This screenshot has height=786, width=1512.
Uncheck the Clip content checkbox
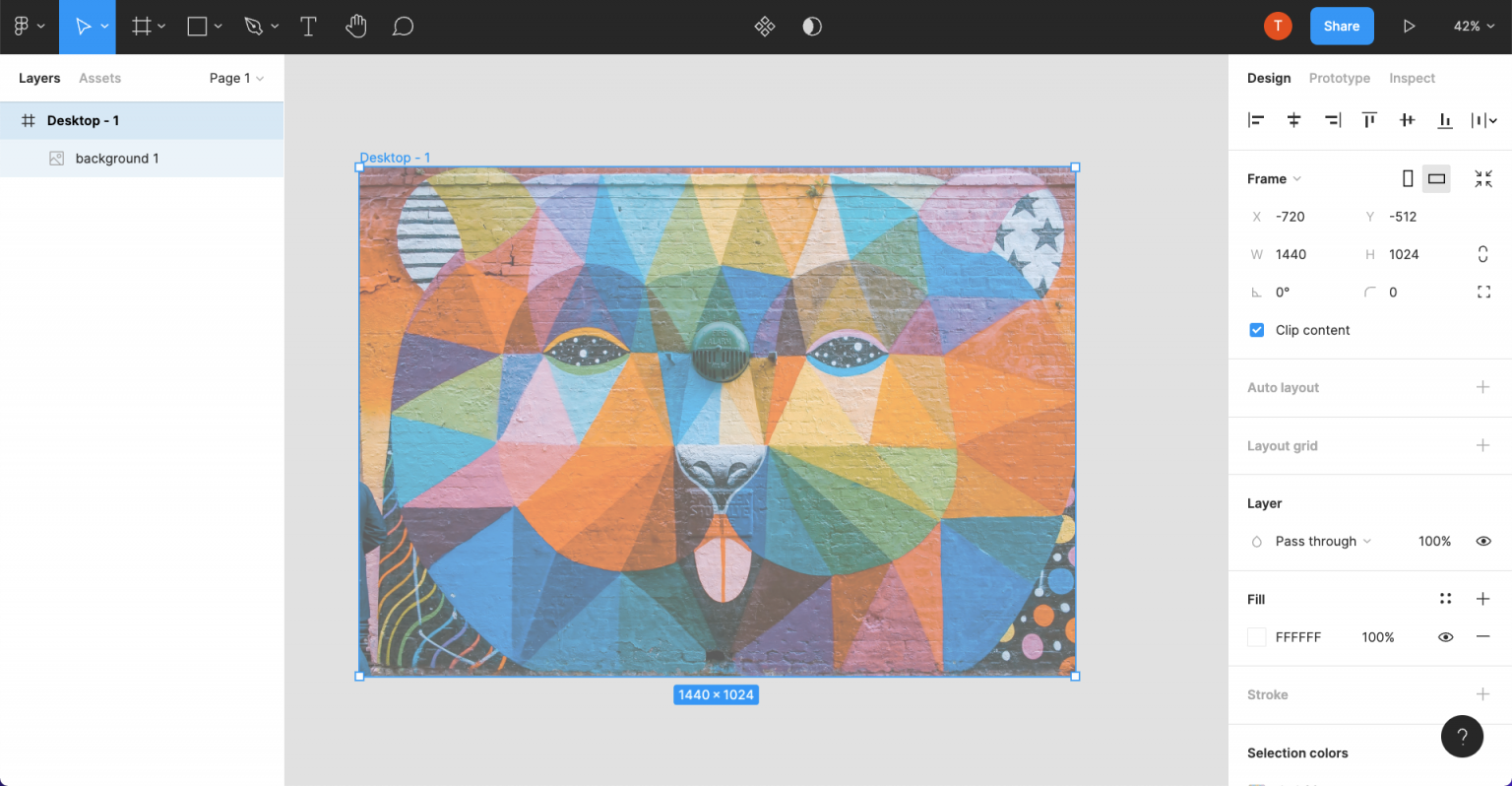[1257, 330]
